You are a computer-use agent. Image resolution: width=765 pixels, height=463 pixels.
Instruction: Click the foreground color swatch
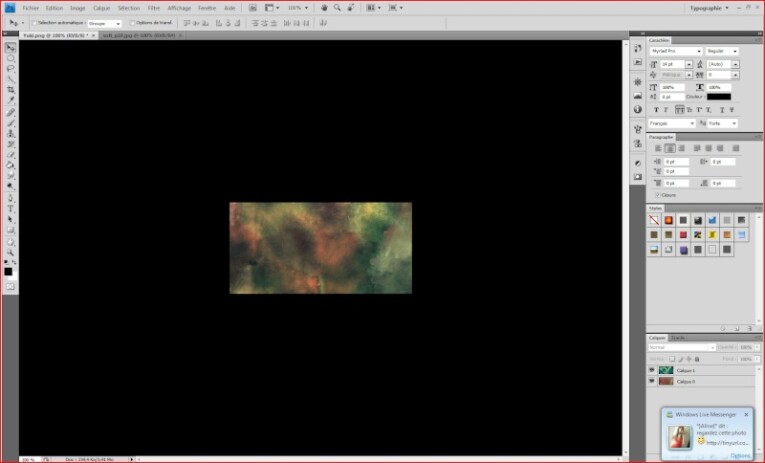point(8,272)
